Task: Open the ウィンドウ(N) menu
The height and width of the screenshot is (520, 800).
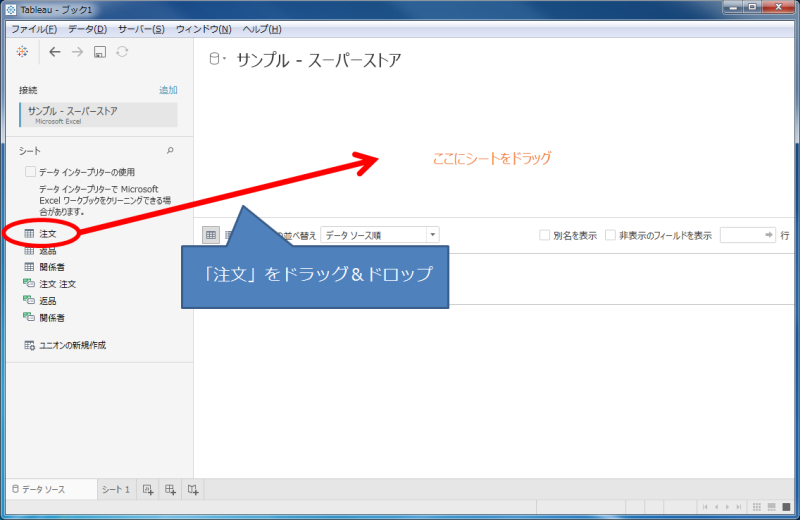Action: click(204, 29)
